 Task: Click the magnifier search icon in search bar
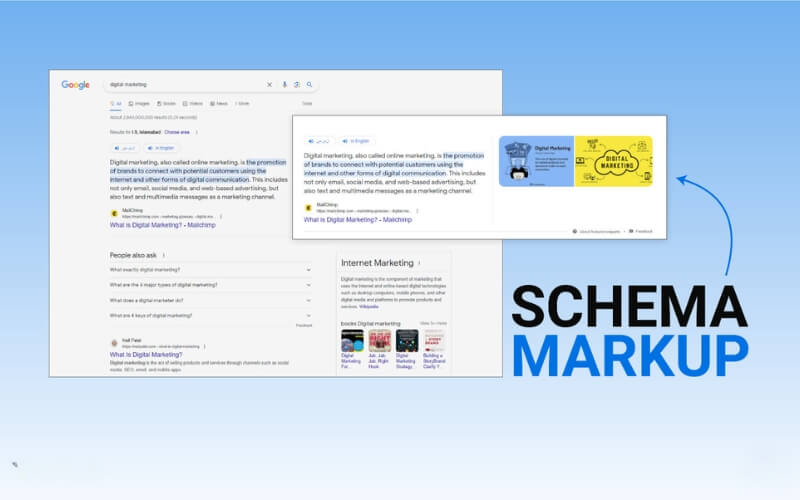pyautogui.click(x=309, y=85)
